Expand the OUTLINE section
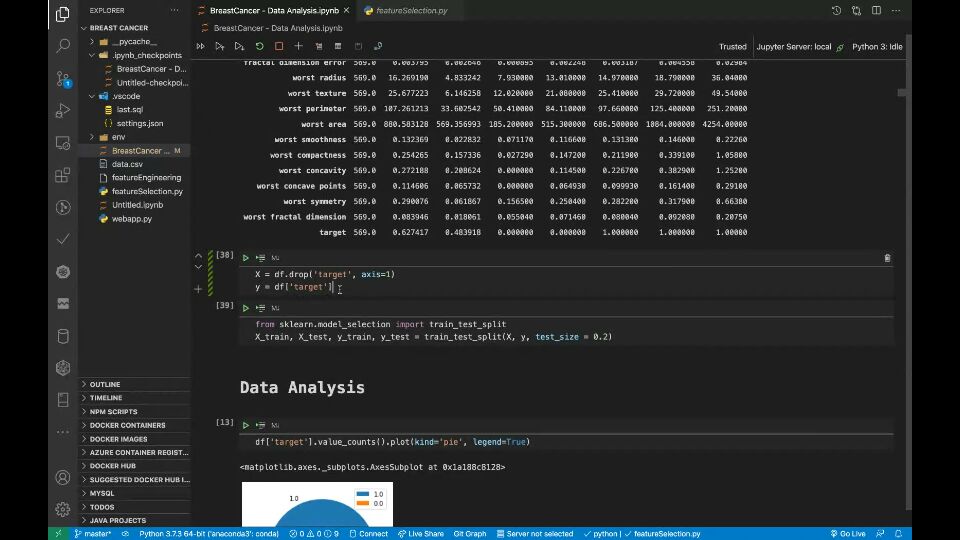This screenshot has width=960, height=540. coord(105,384)
